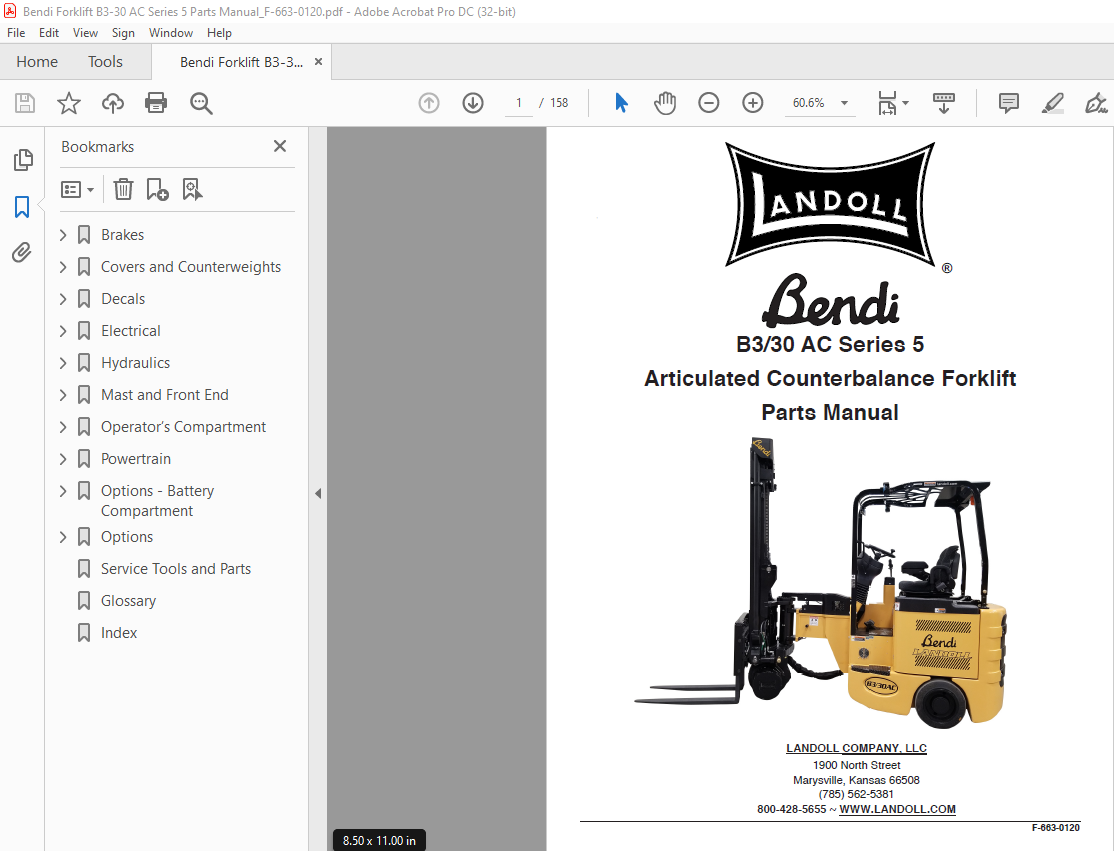Select the Decals bookmark label
Screen dimensions: 1114x851
point(123,298)
